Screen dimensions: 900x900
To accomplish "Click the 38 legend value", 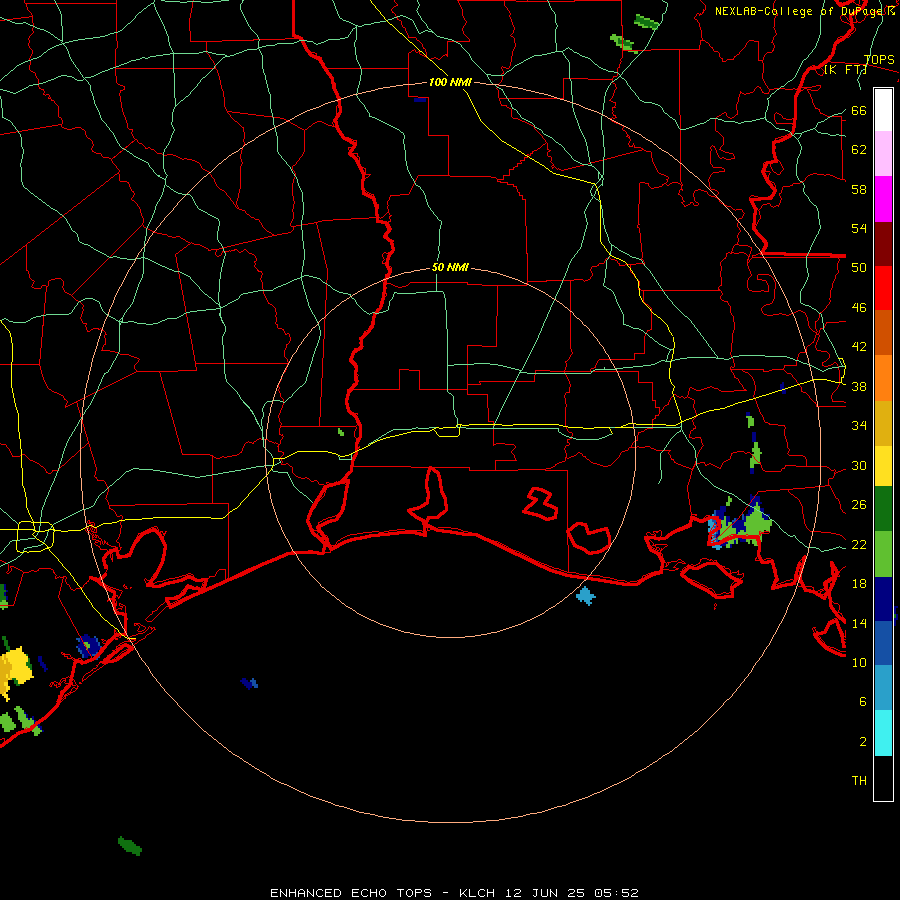I will [859, 387].
